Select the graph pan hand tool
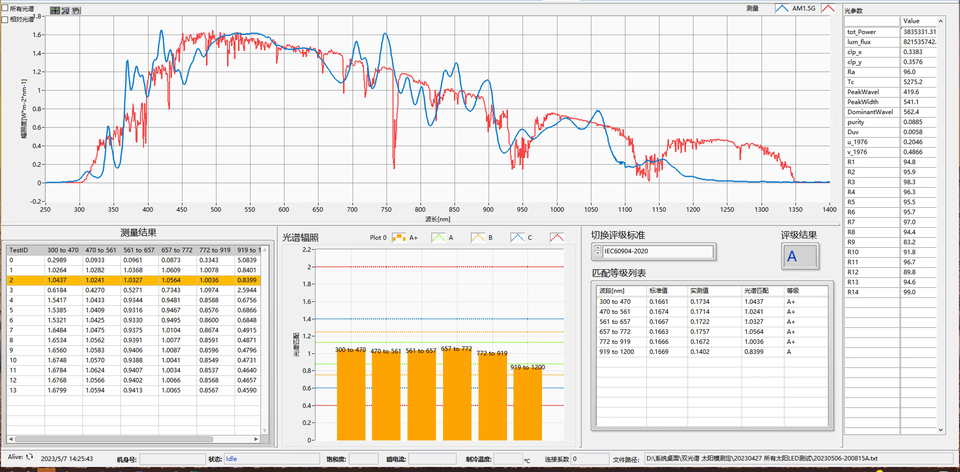This screenshot has width=960, height=472. click(x=76, y=9)
